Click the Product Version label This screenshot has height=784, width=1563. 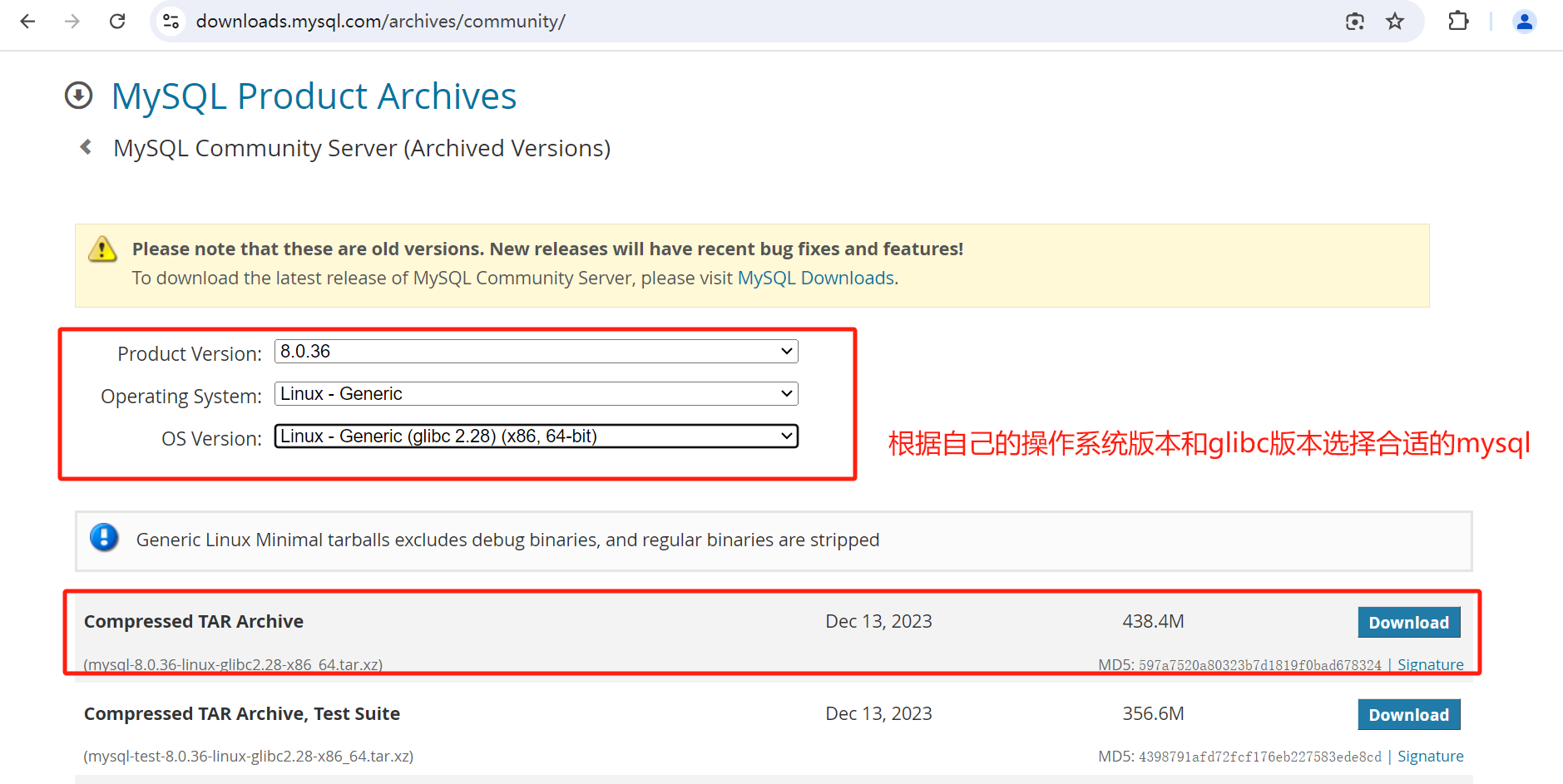click(190, 354)
